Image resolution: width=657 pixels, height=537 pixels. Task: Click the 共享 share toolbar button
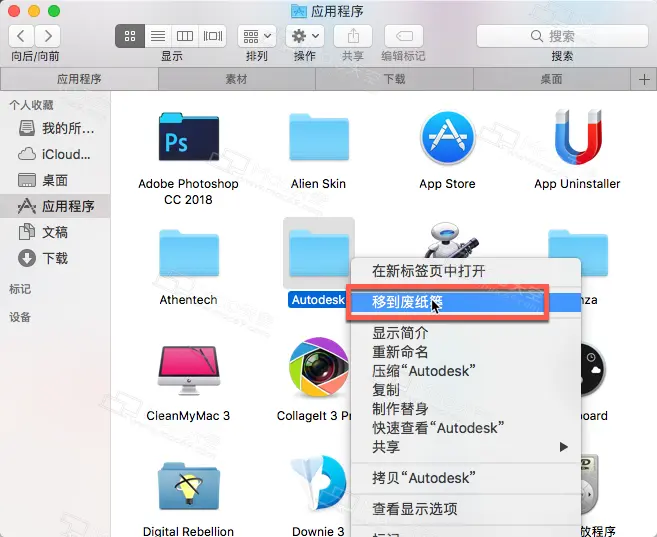tap(353, 36)
